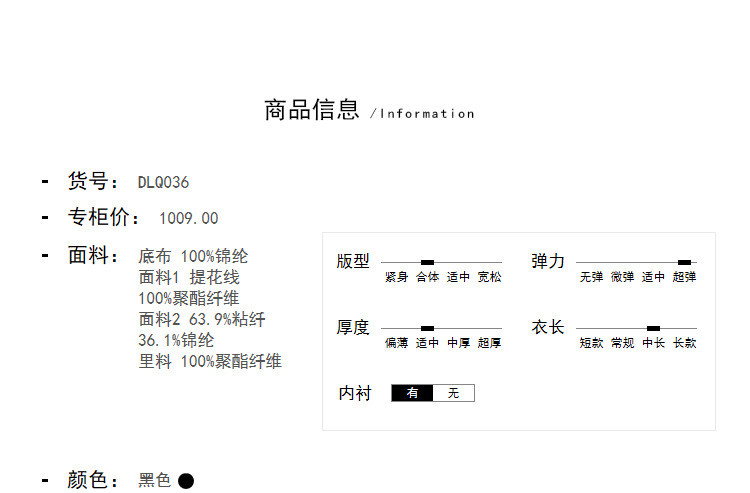750x493 pixels.
Task: Pick 微弹 on the 弹力 scale
Action: (x=622, y=277)
